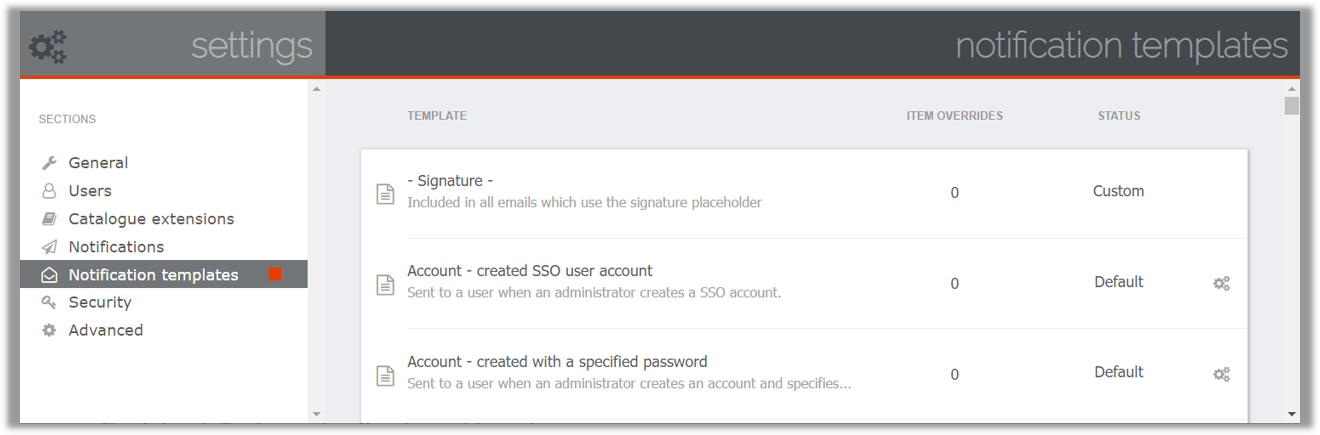The height and width of the screenshot is (435, 1320).
Task: Open gear options for SSO user account template
Action: tap(1221, 283)
